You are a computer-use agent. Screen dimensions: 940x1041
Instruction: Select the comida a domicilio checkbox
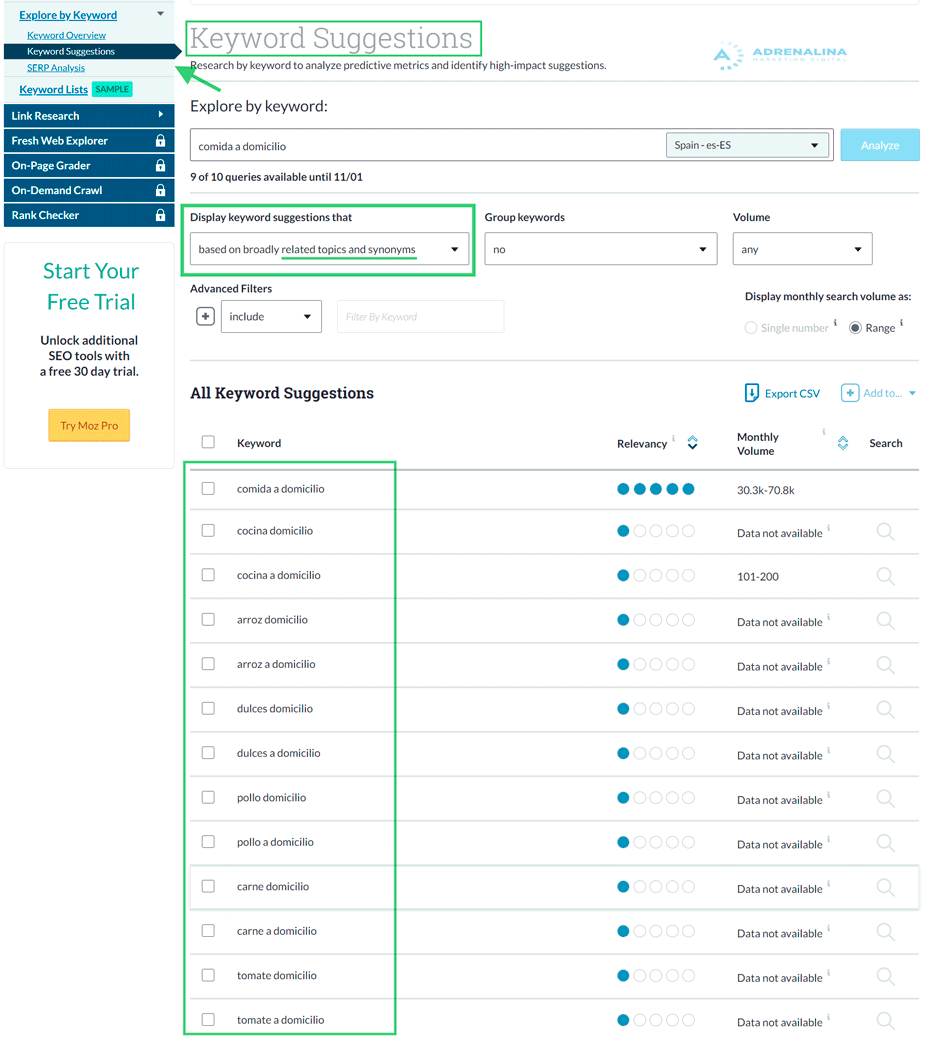208,488
